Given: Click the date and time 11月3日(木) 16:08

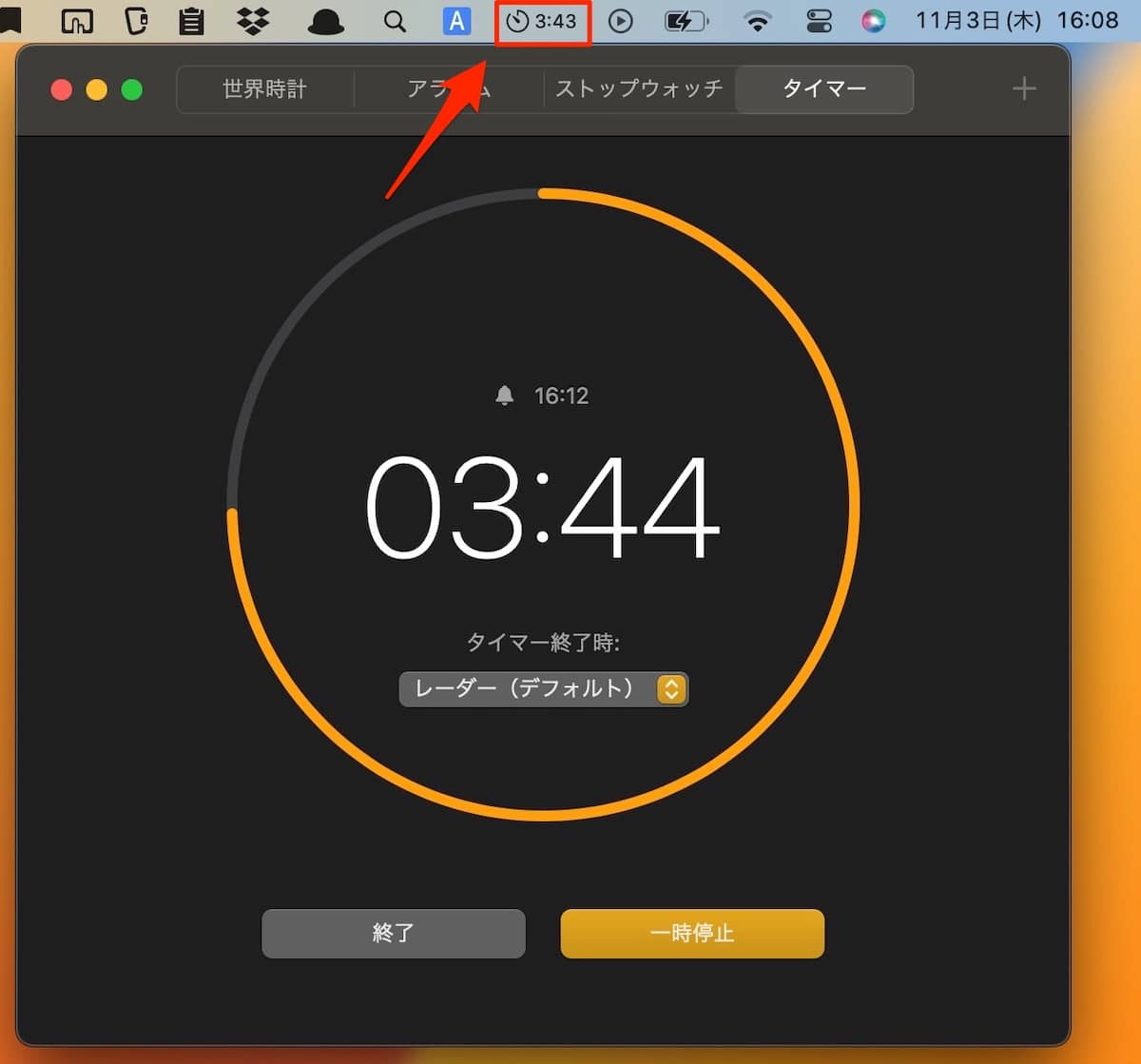Looking at the screenshot, I should tap(1016, 21).
